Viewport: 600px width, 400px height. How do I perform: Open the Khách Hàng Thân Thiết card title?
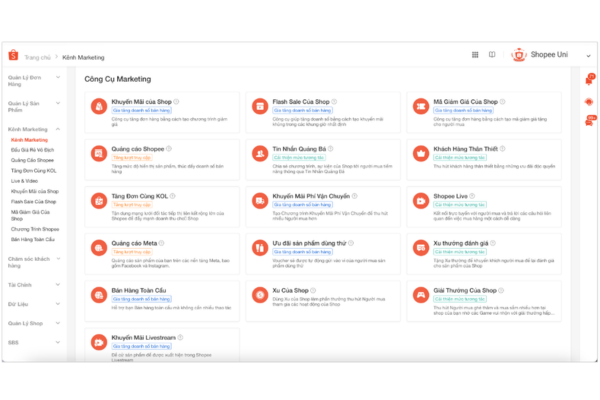pos(466,149)
